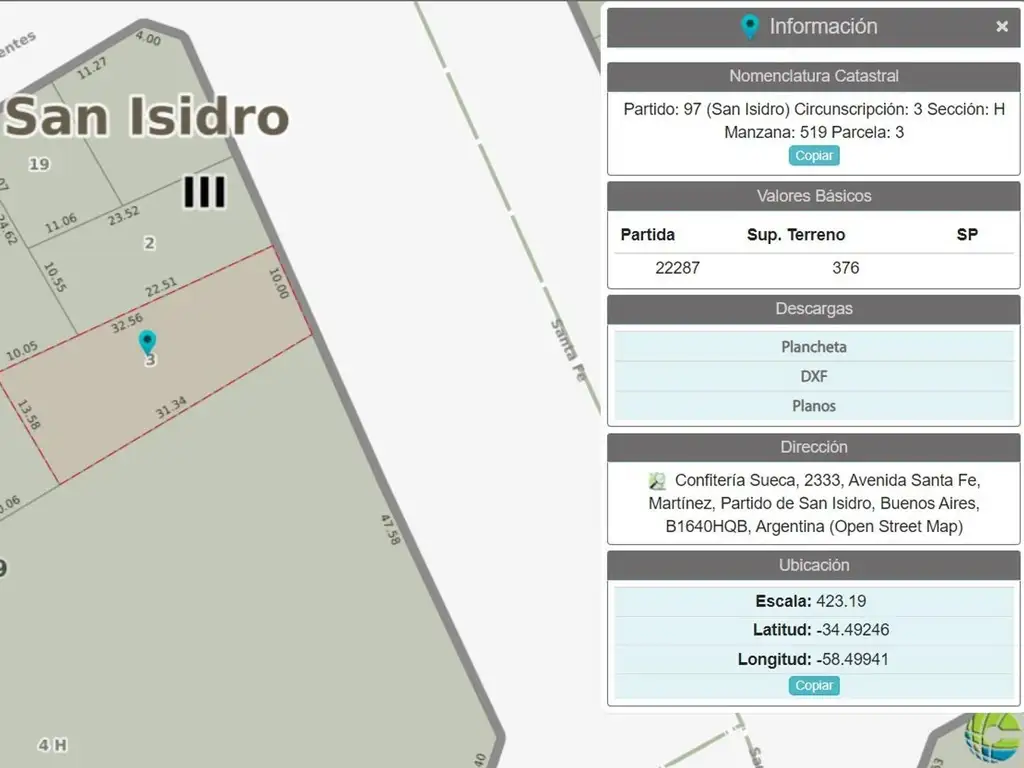Click the teal pin icon beside Información title

[749, 27]
